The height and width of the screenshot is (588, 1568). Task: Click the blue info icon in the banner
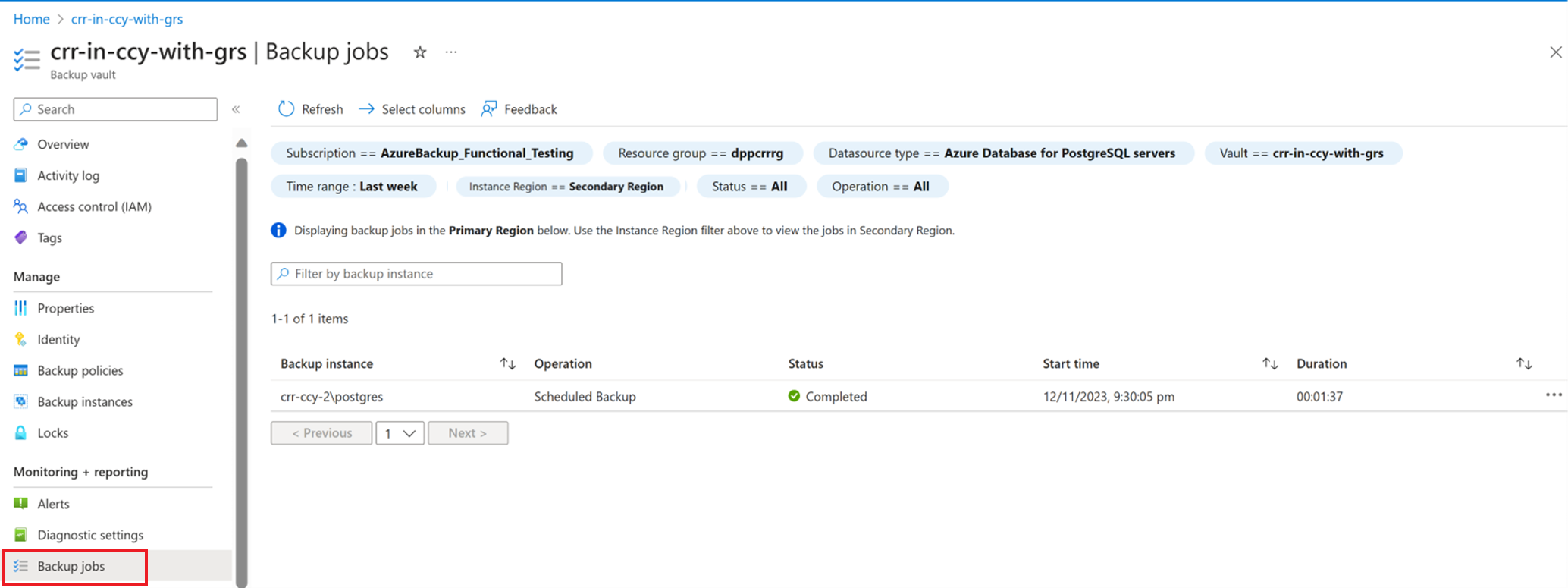coord(279,230)
